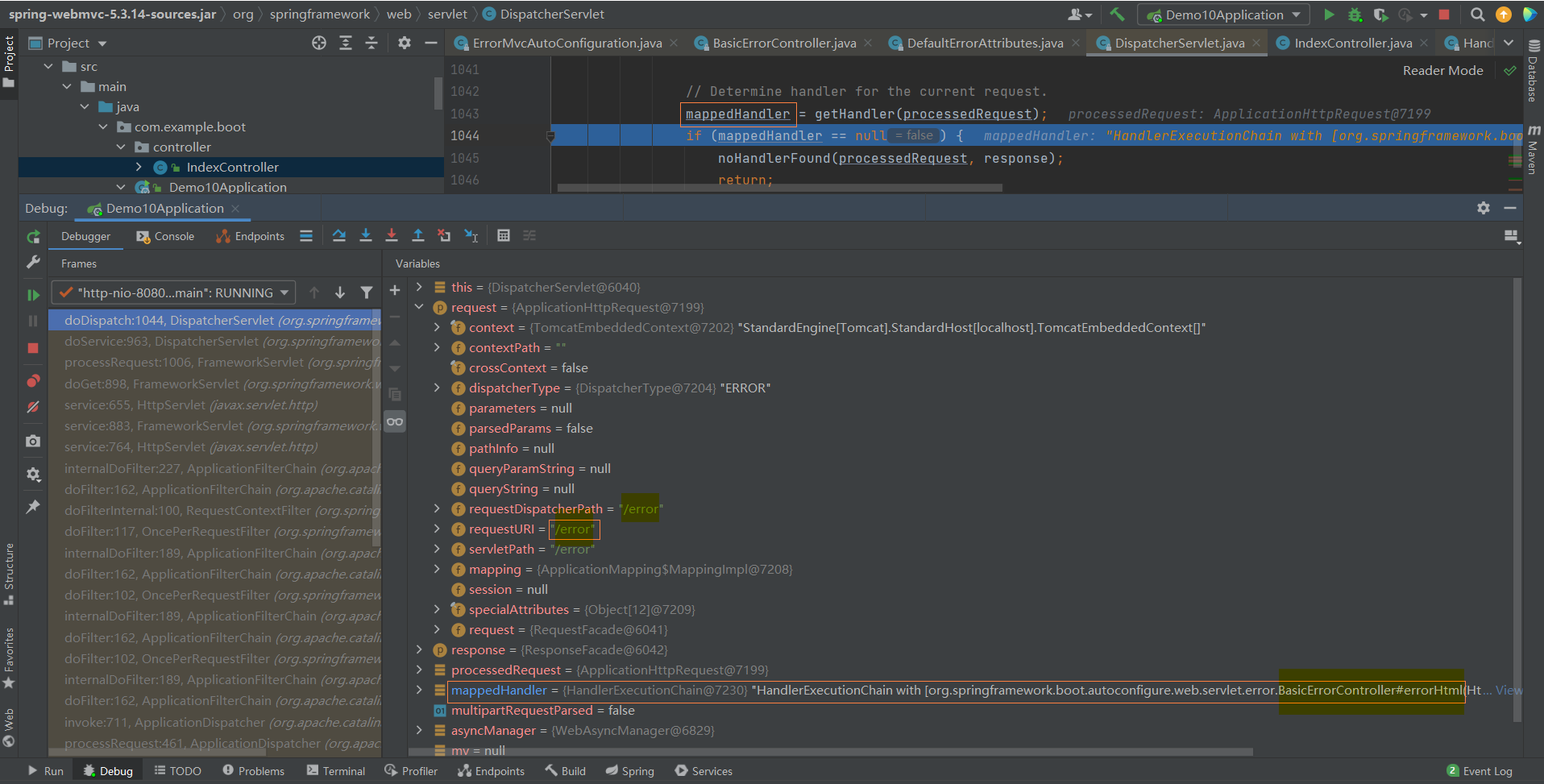Image resolution: width=1544 pixels, height=784 pixels.
Task: Click the thread dump camera icon
Action: (x=33, y=441)
